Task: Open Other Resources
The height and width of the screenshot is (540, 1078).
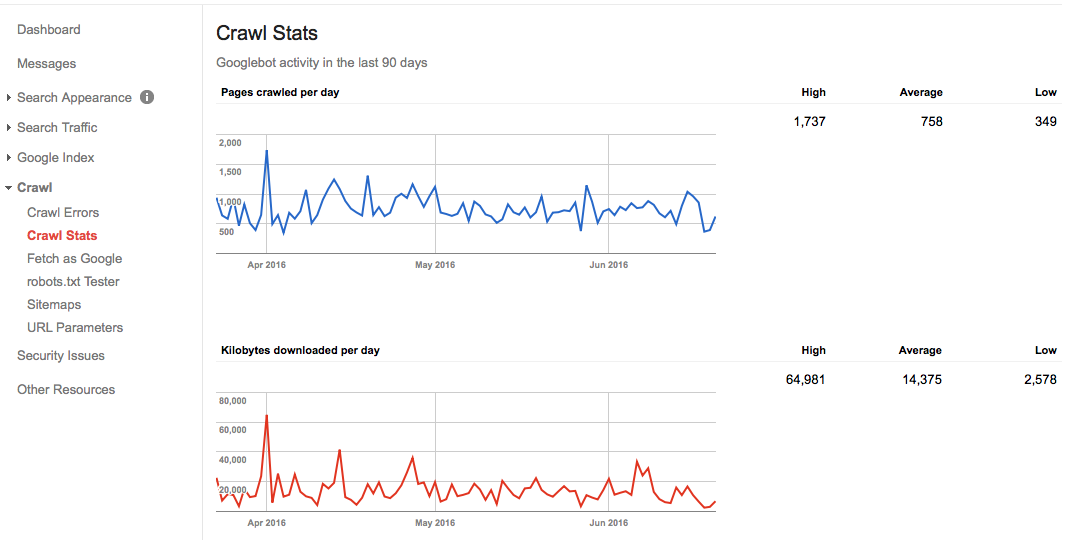Action: pyautogui.click(x=66, y=390)
